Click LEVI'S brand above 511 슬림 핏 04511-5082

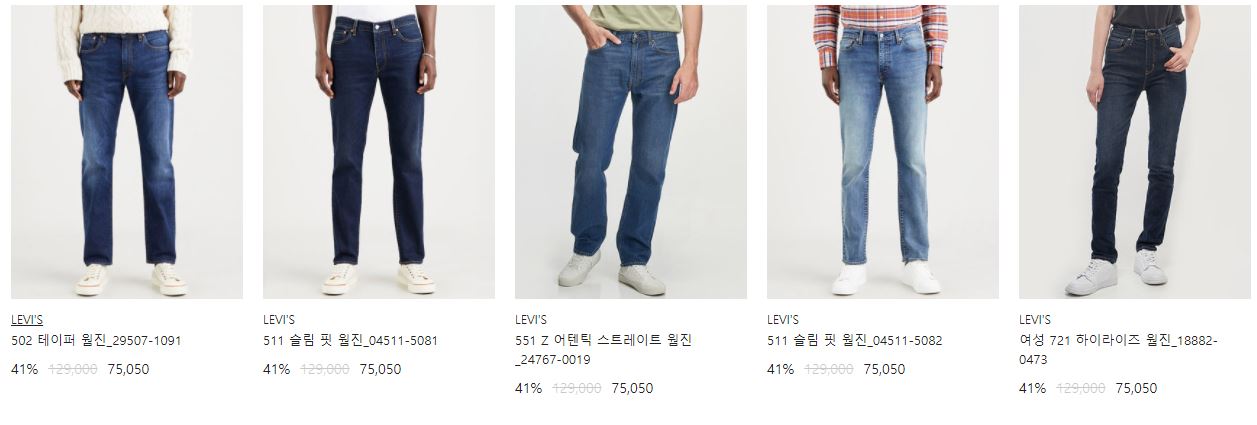coord(783,320)
